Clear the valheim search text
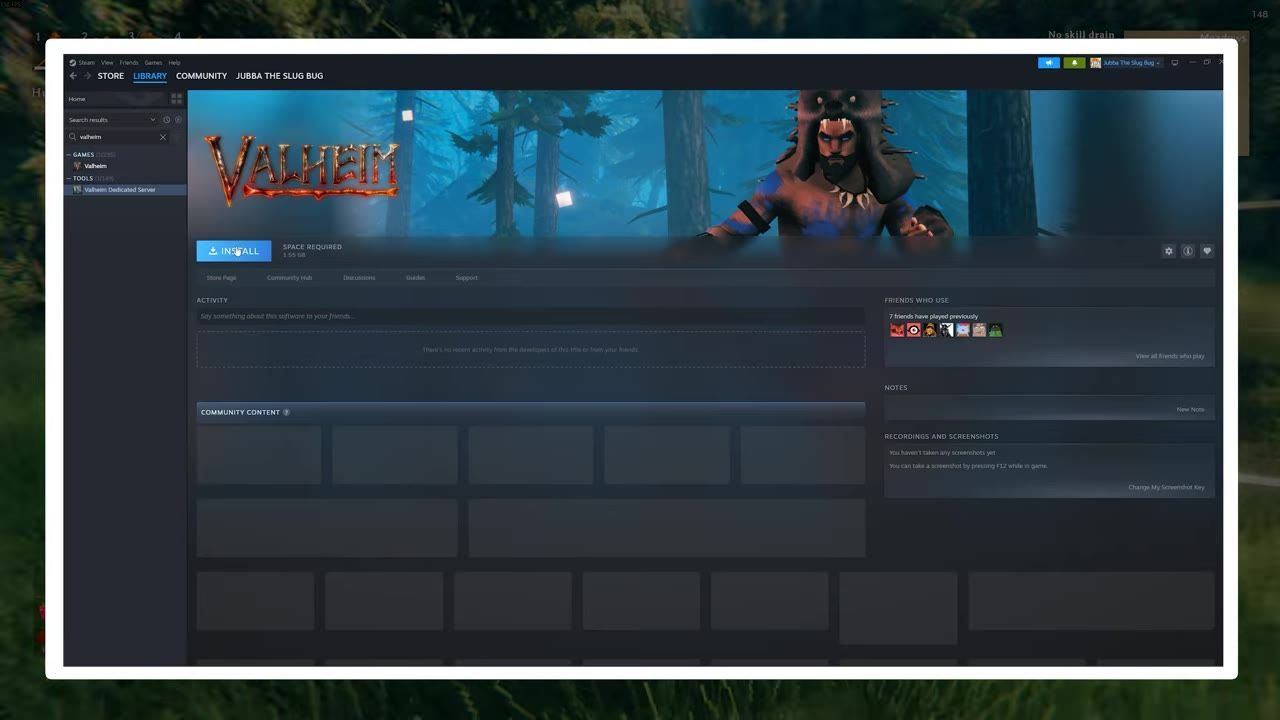This screenshot has height=720, width=1280. tap(163, 137)
